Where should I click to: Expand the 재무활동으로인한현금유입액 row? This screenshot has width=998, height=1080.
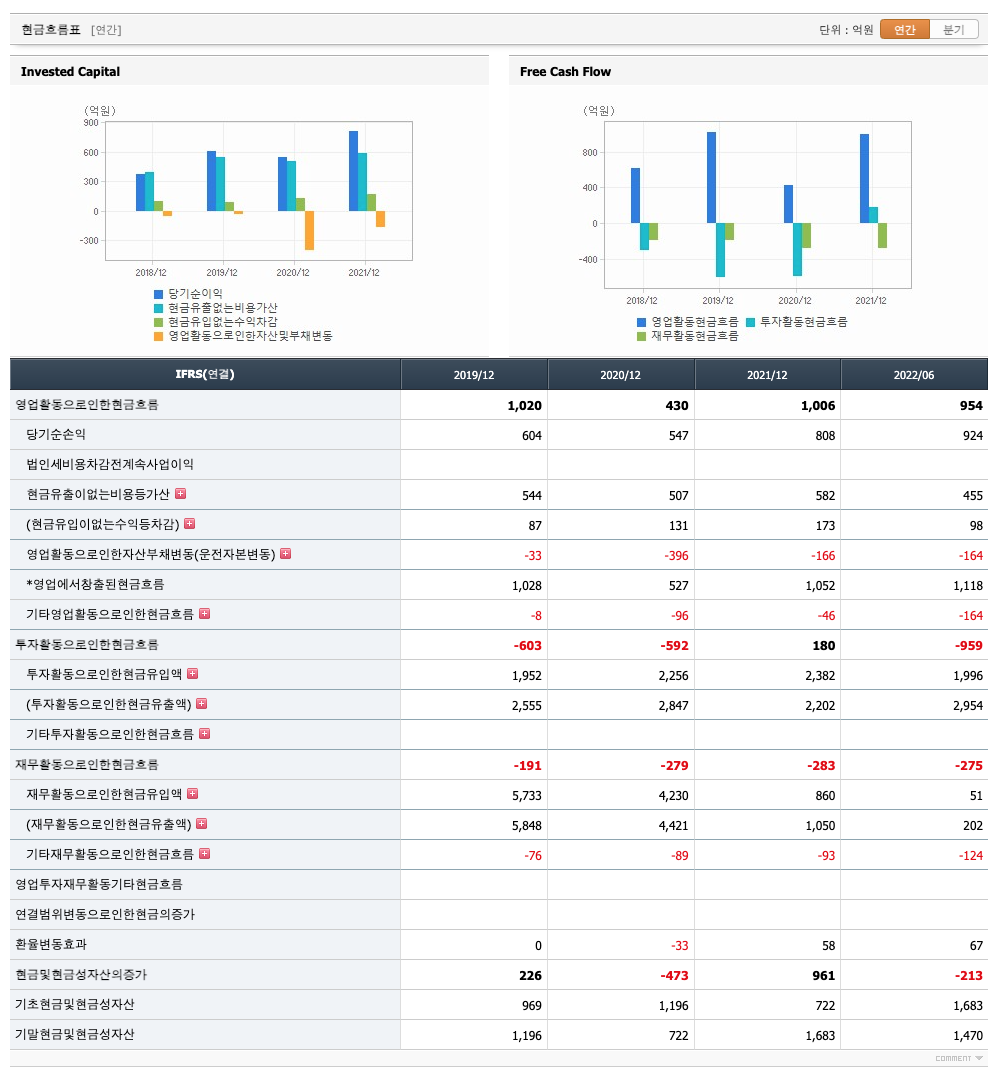pos(193,793)
